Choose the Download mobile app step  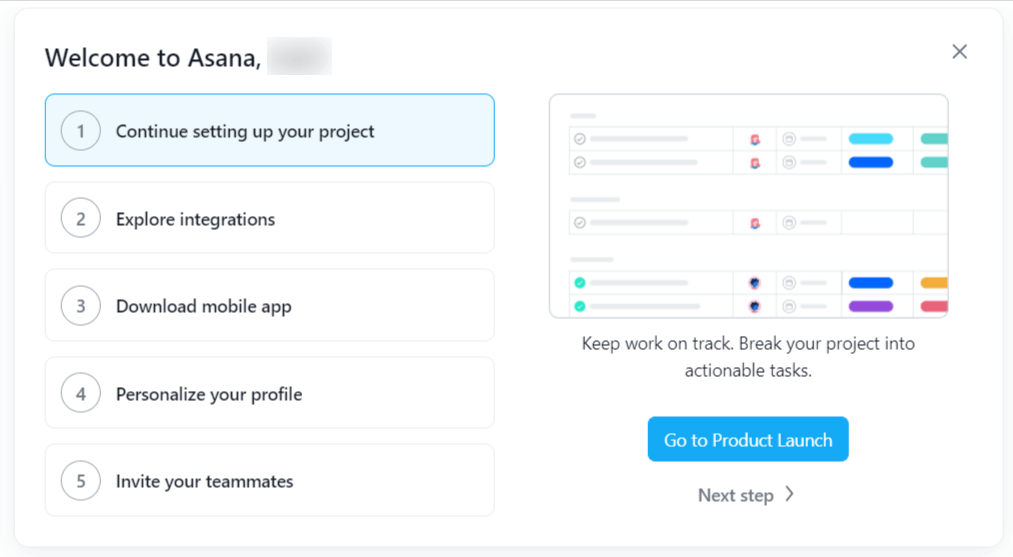(x=204, y=306)
